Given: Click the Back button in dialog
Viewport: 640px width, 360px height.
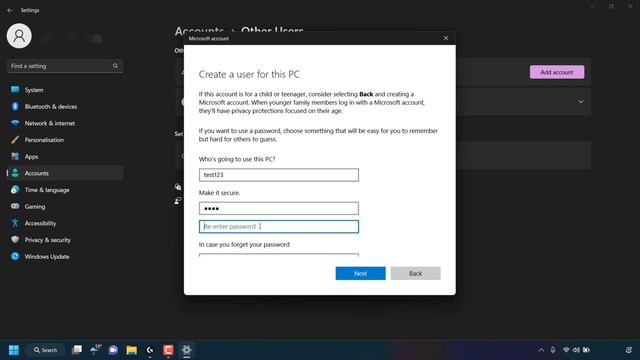Looking at the screenshot, I should click(x=416, y=273).
